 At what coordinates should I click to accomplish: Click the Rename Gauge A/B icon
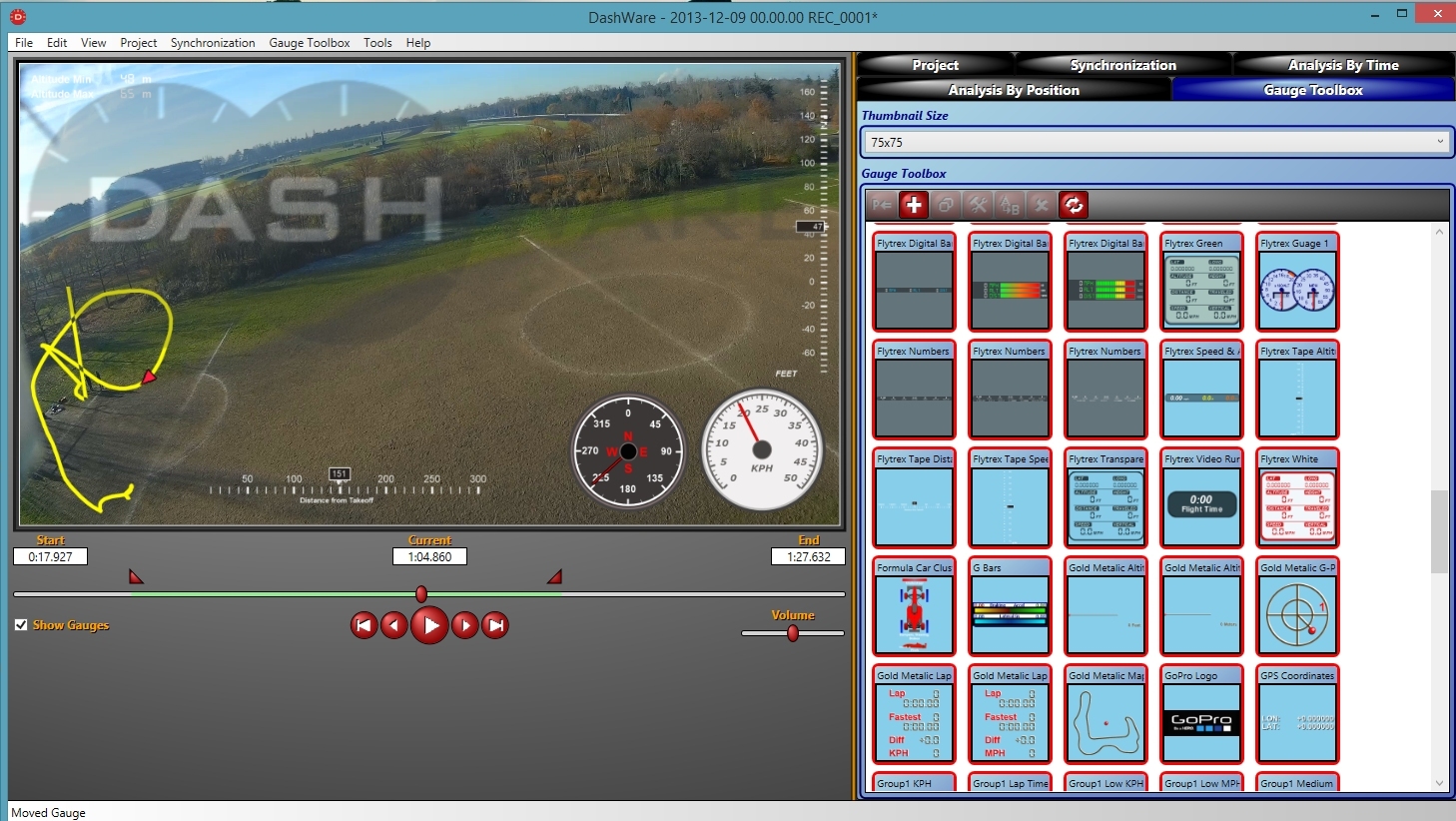pyautogui.click(x=1010, y=205)
